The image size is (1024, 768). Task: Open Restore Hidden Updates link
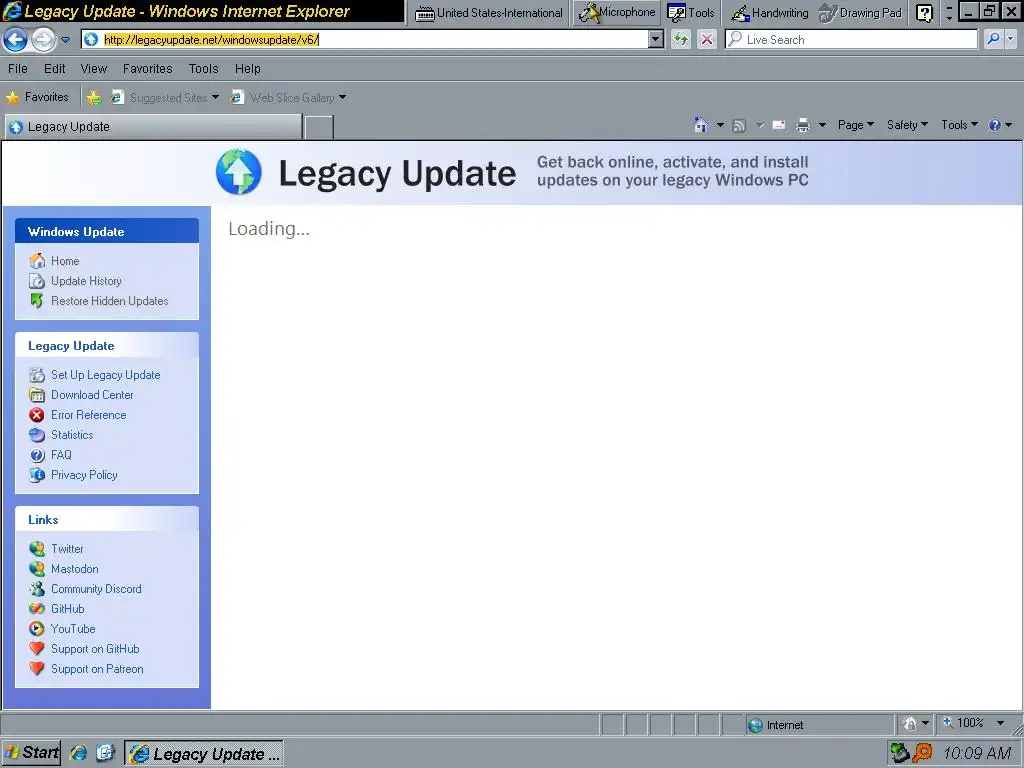coord(110,301)
